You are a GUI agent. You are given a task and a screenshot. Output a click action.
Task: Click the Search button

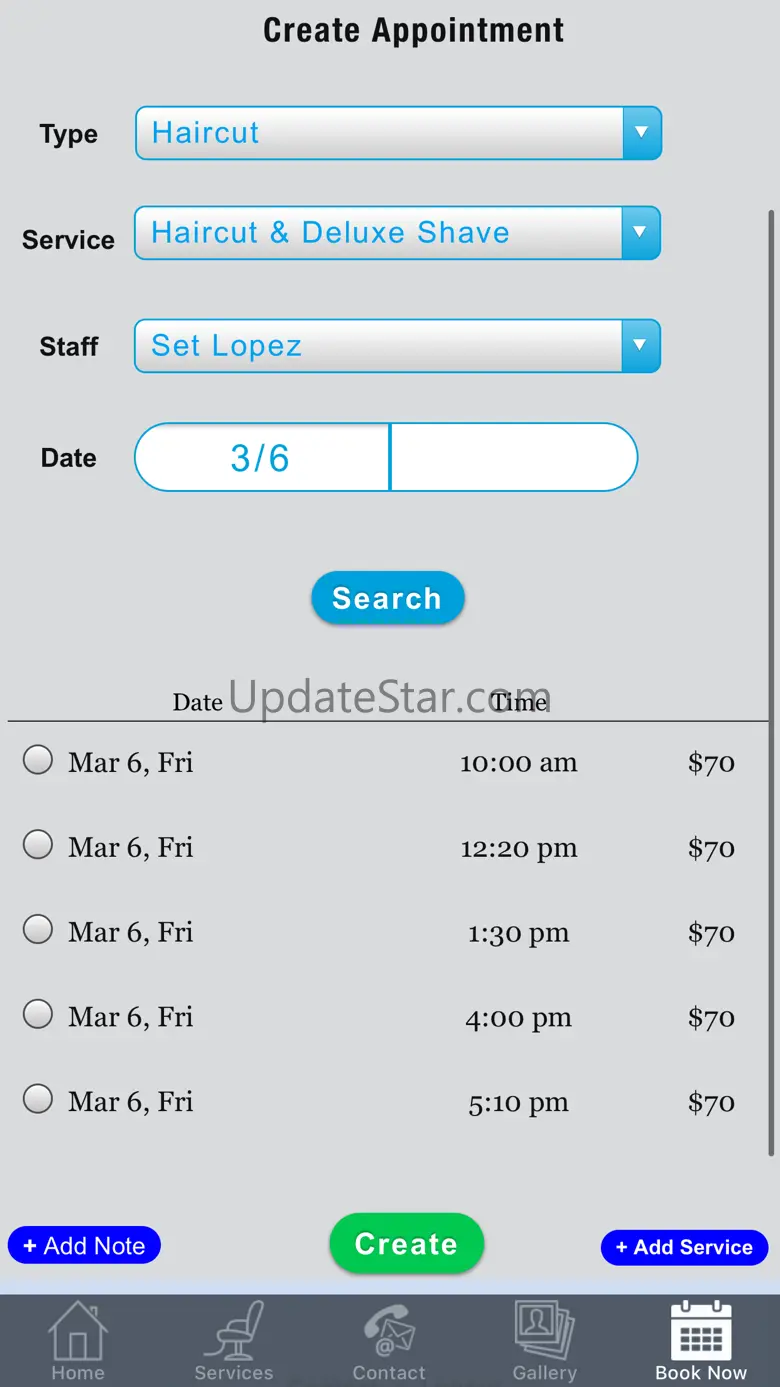388,598
